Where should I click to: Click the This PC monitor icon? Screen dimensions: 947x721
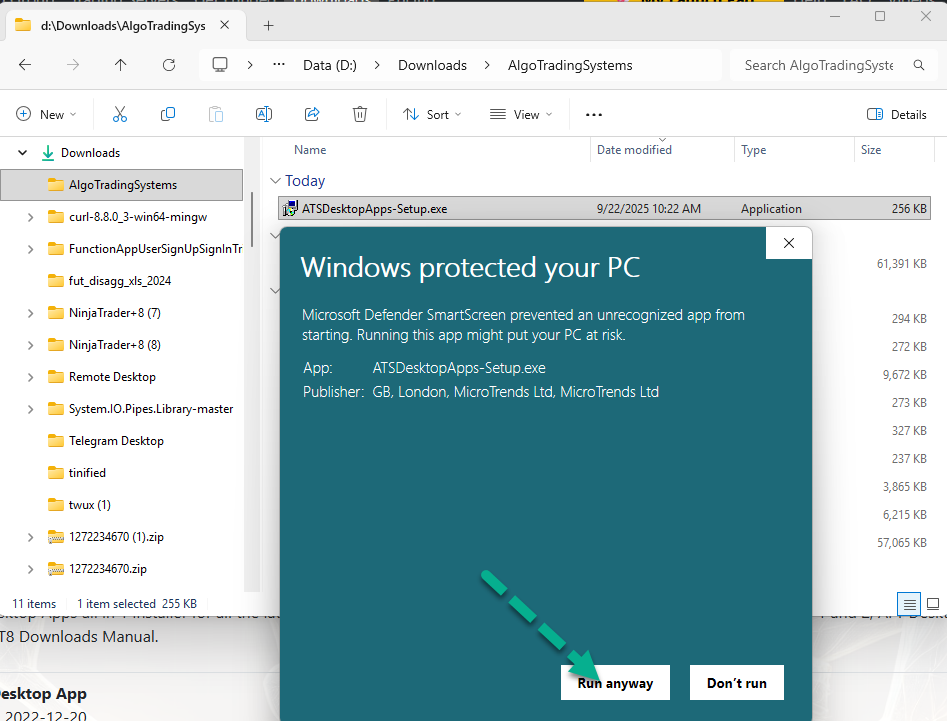point(220,65)
